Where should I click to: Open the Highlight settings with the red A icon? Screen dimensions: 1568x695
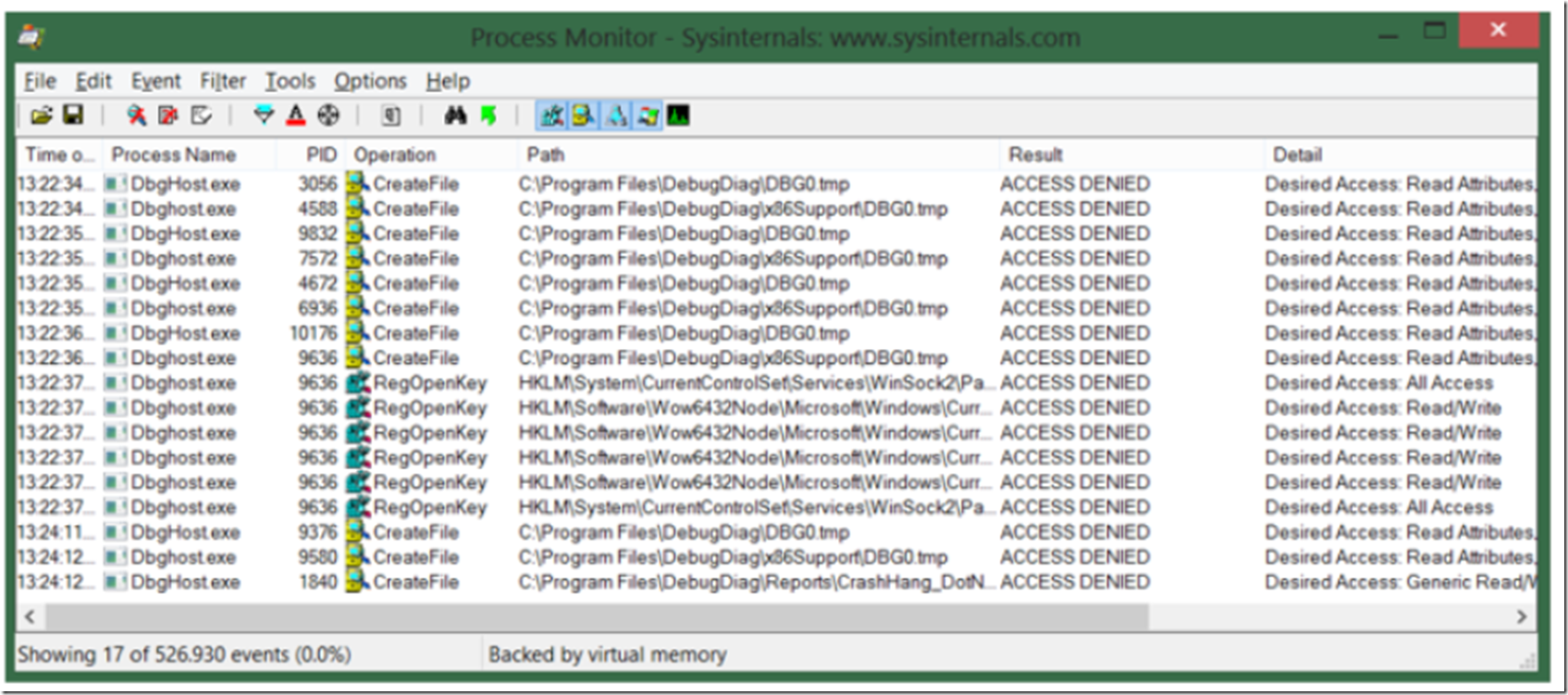pyautogui.click(x=296, y=116)
